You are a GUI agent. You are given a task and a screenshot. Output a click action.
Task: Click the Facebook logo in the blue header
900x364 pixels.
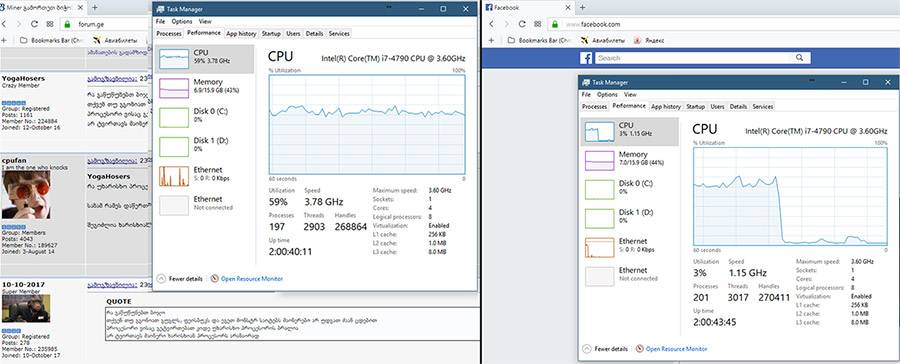coord(586,58)
